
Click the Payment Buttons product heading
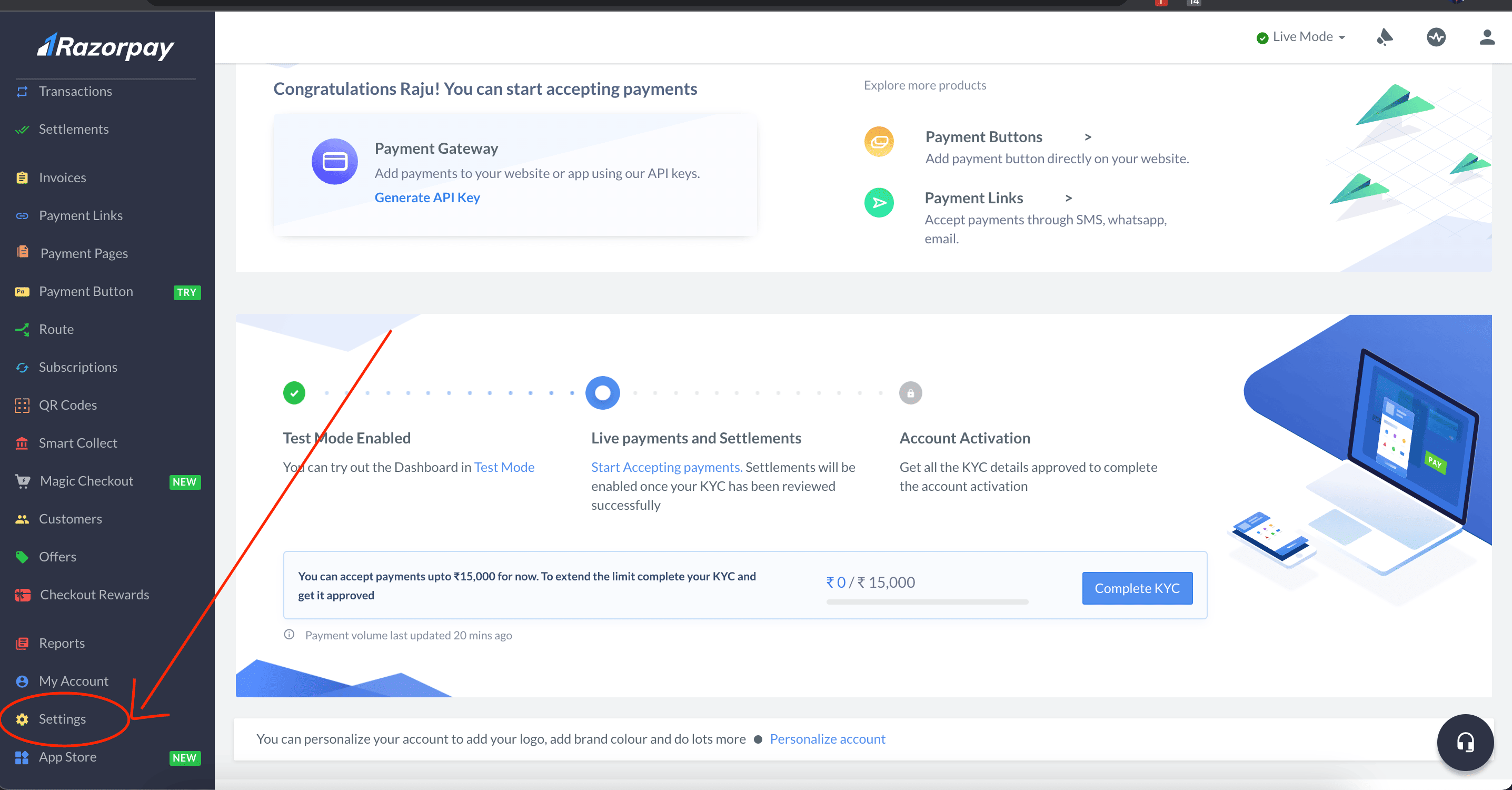coord(984,137)
